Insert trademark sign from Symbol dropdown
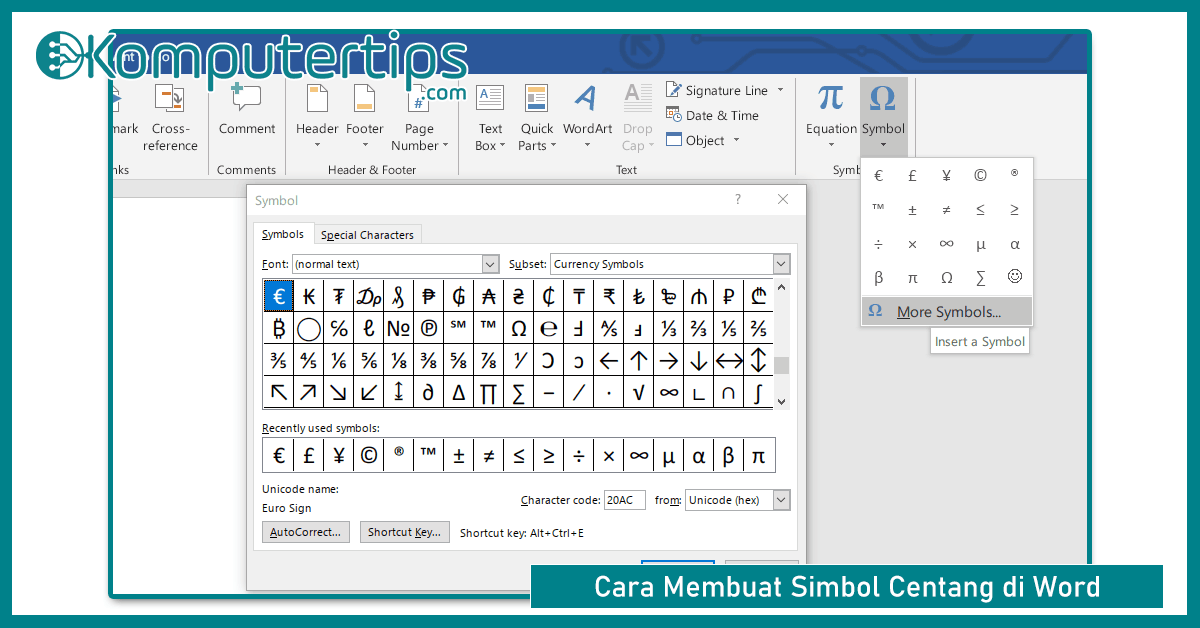Image resolution: width=1200 pixels, height=628 pixels. (878, 209)
